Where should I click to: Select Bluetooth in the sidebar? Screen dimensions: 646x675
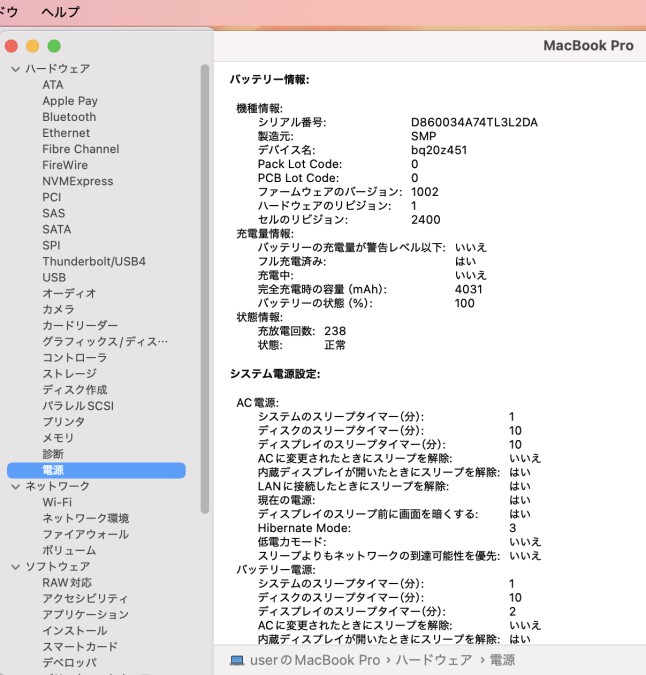pos(69,117)
